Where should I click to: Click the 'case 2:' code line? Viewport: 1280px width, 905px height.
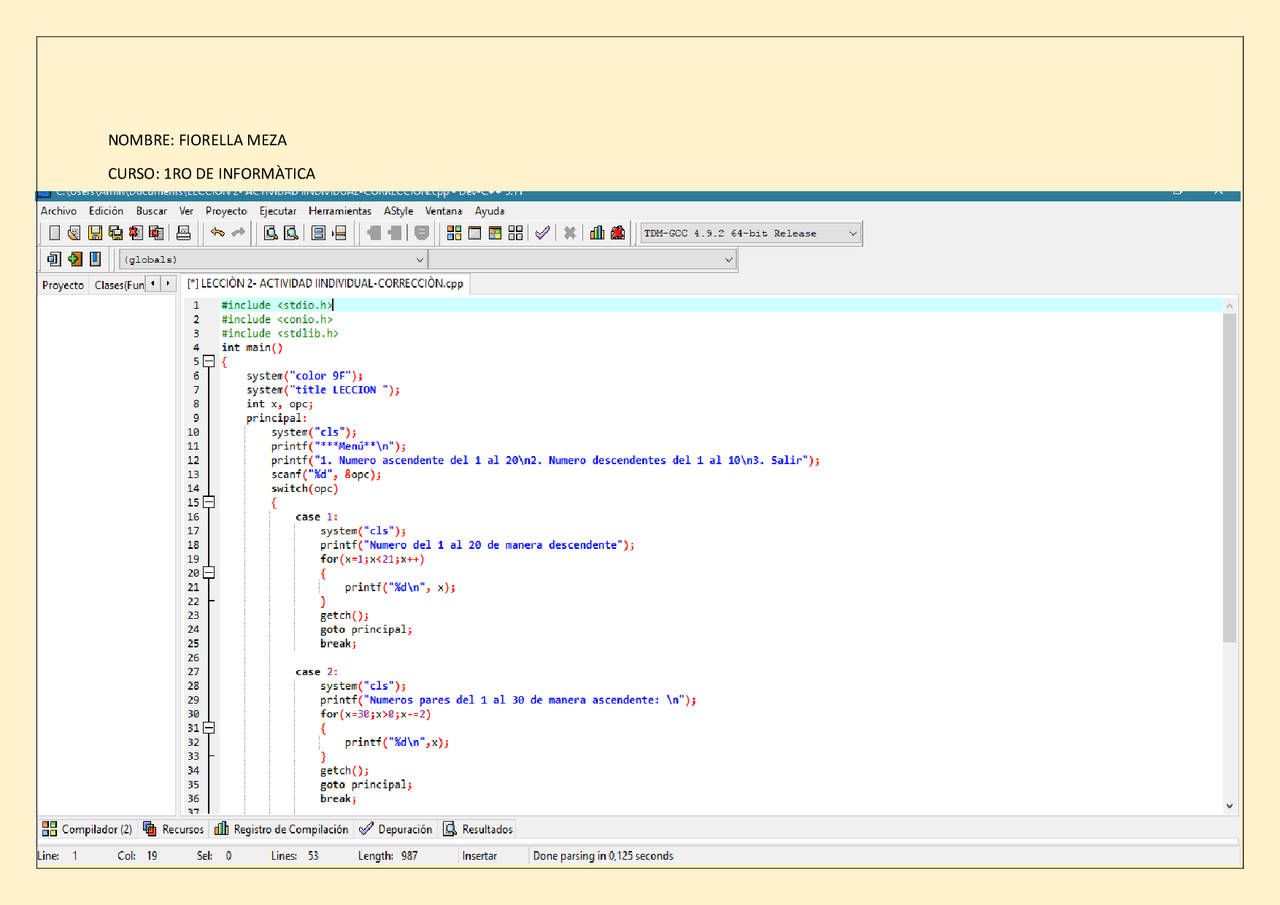[317, 672]
